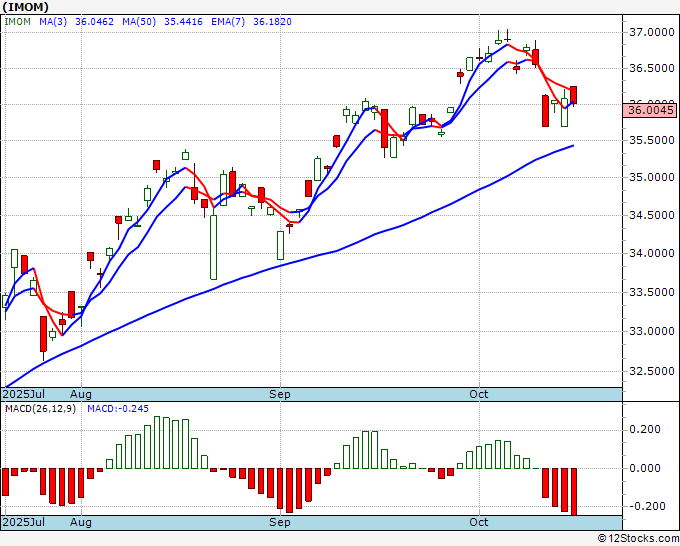Click the last red candlestick in October
The width and height of the screenshot is (680, 546).
[x=573, y=95]
